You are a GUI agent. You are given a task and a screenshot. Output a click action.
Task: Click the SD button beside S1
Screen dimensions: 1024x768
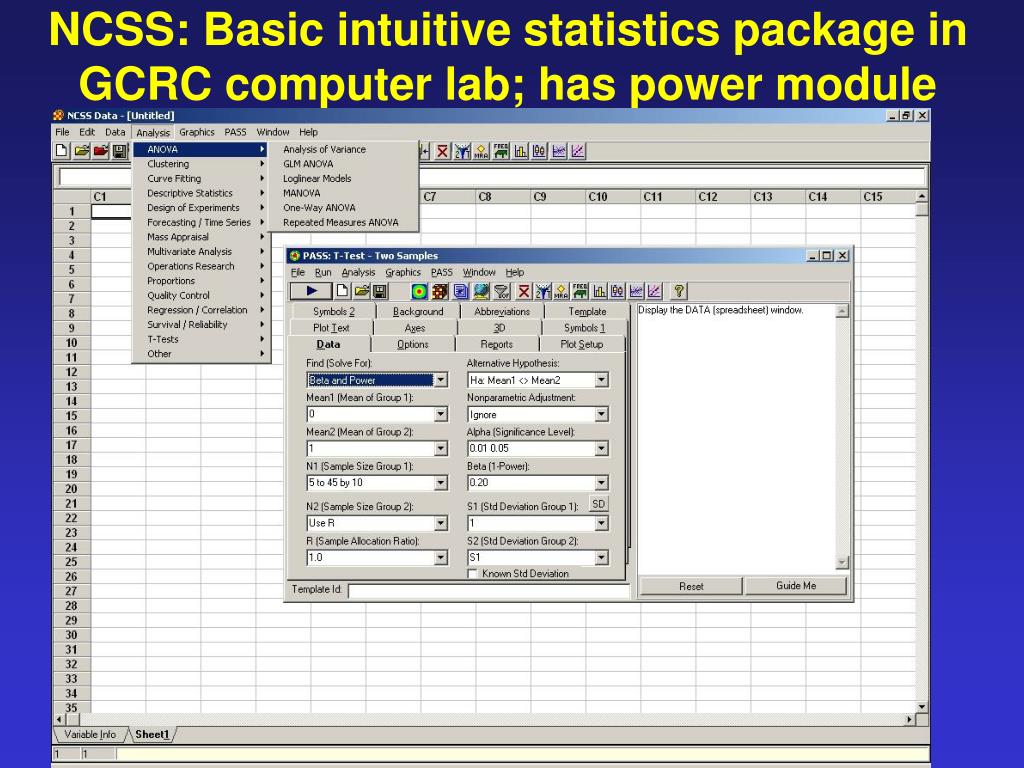point(598,504)
